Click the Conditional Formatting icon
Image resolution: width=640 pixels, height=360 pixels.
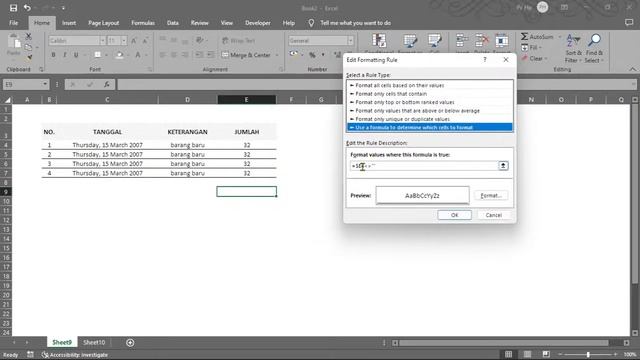379,41
